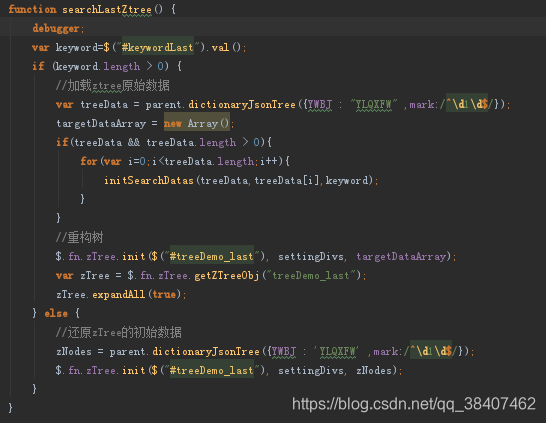546x423 pixels.
Task: Click the first "YLQXFW" double-quoted string
Action: point(374,104)
